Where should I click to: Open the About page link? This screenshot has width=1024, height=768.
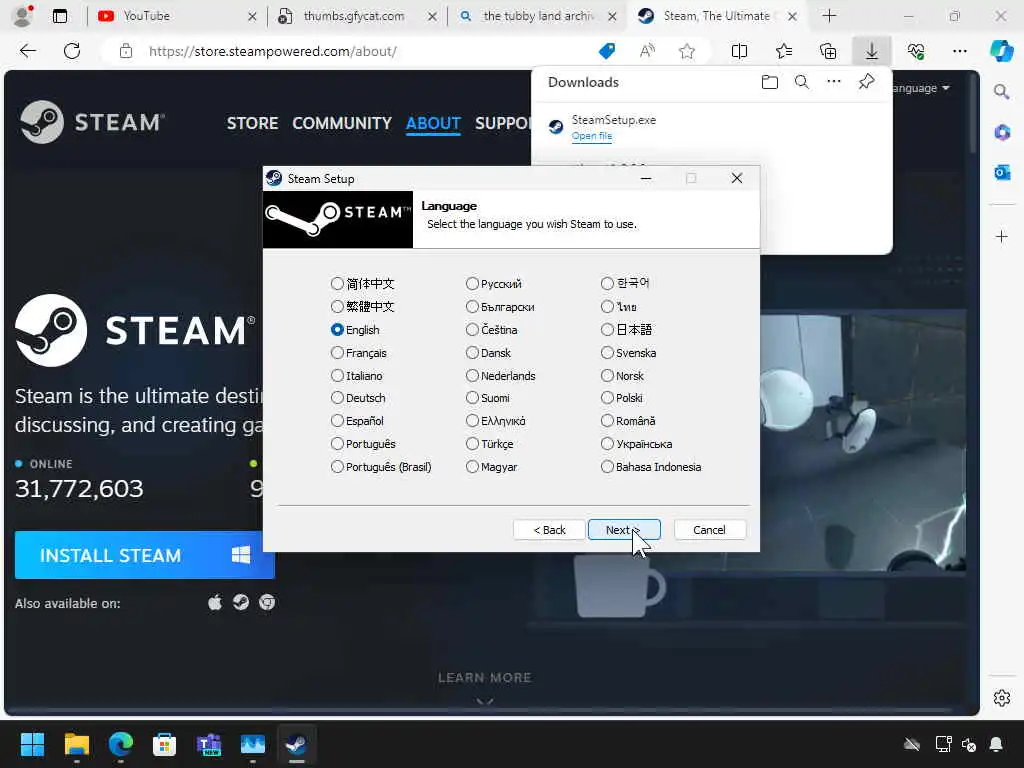tap(433, 123)
